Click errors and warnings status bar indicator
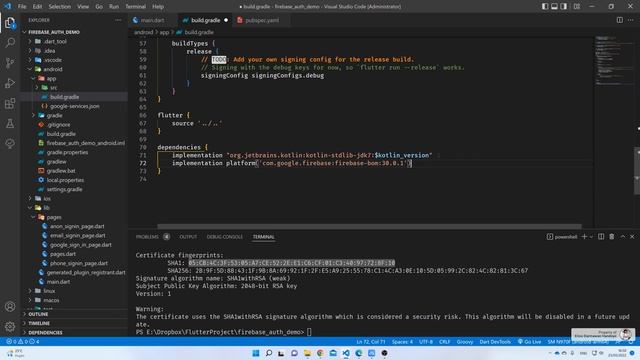This screenshot has width=640, height=360. 23,342
